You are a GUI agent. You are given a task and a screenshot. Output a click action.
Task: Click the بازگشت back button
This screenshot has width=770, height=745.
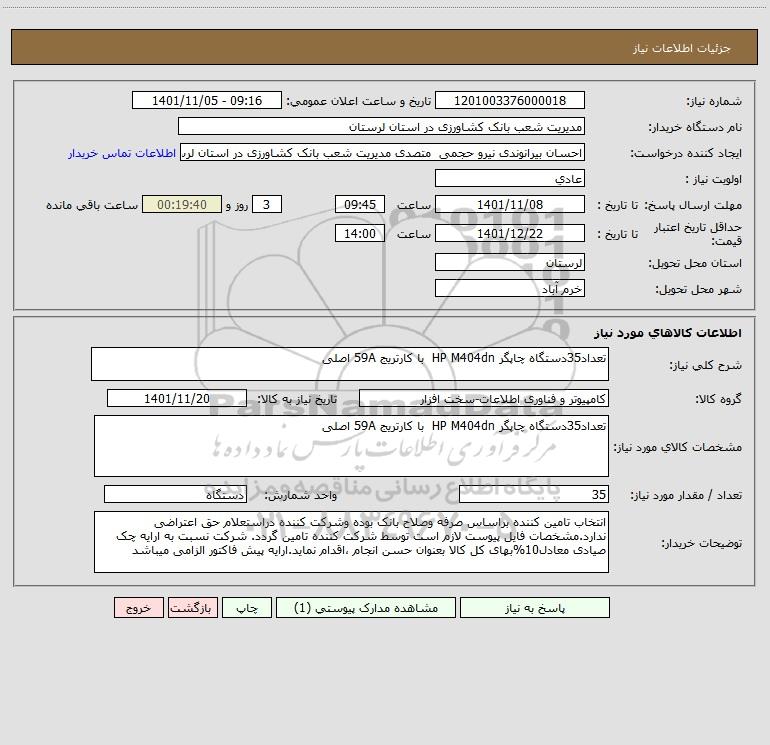(192, 608)
